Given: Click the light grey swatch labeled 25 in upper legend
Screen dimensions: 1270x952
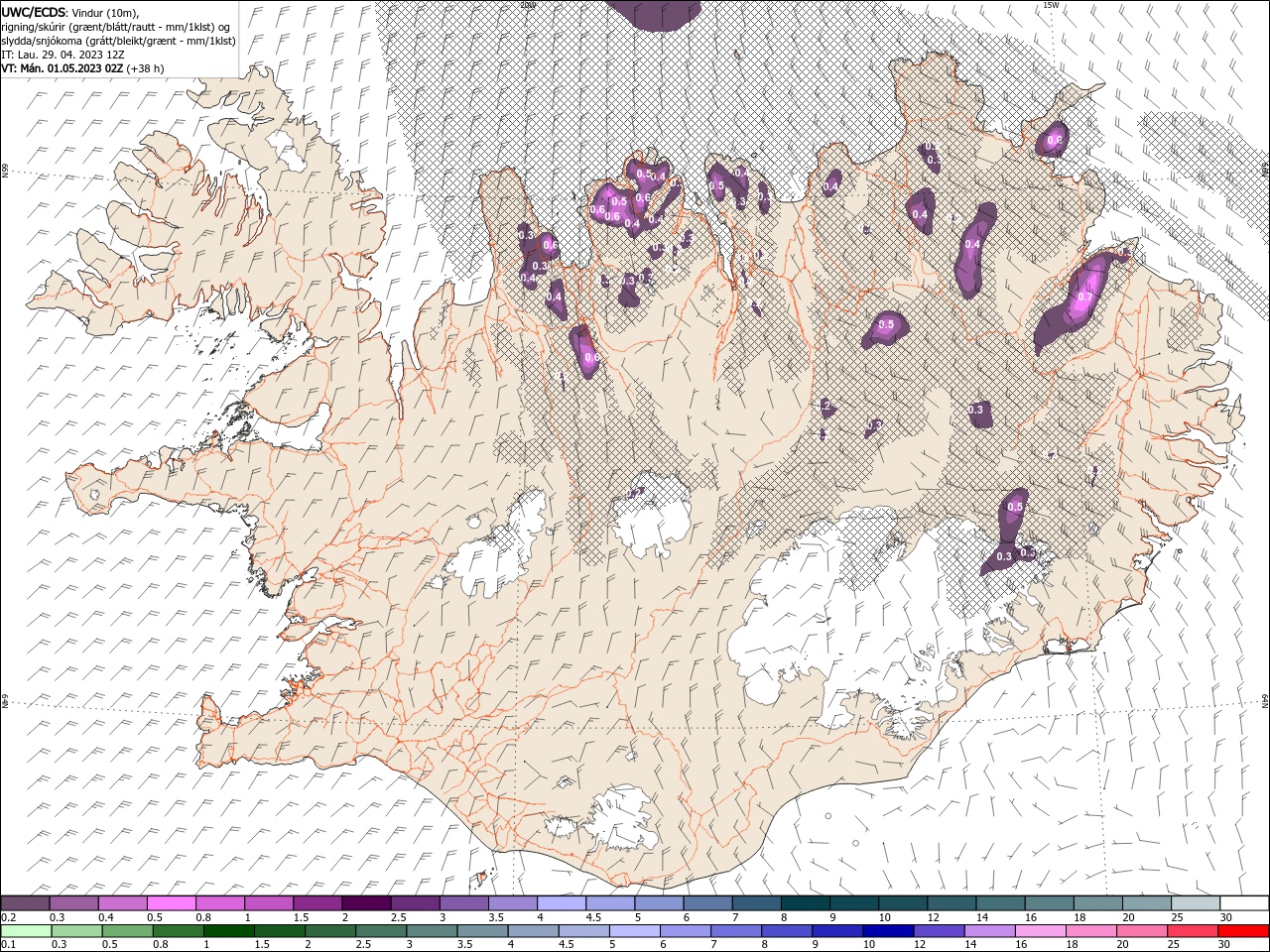Looking at the screenshot, I should (x=1195, y=903).
